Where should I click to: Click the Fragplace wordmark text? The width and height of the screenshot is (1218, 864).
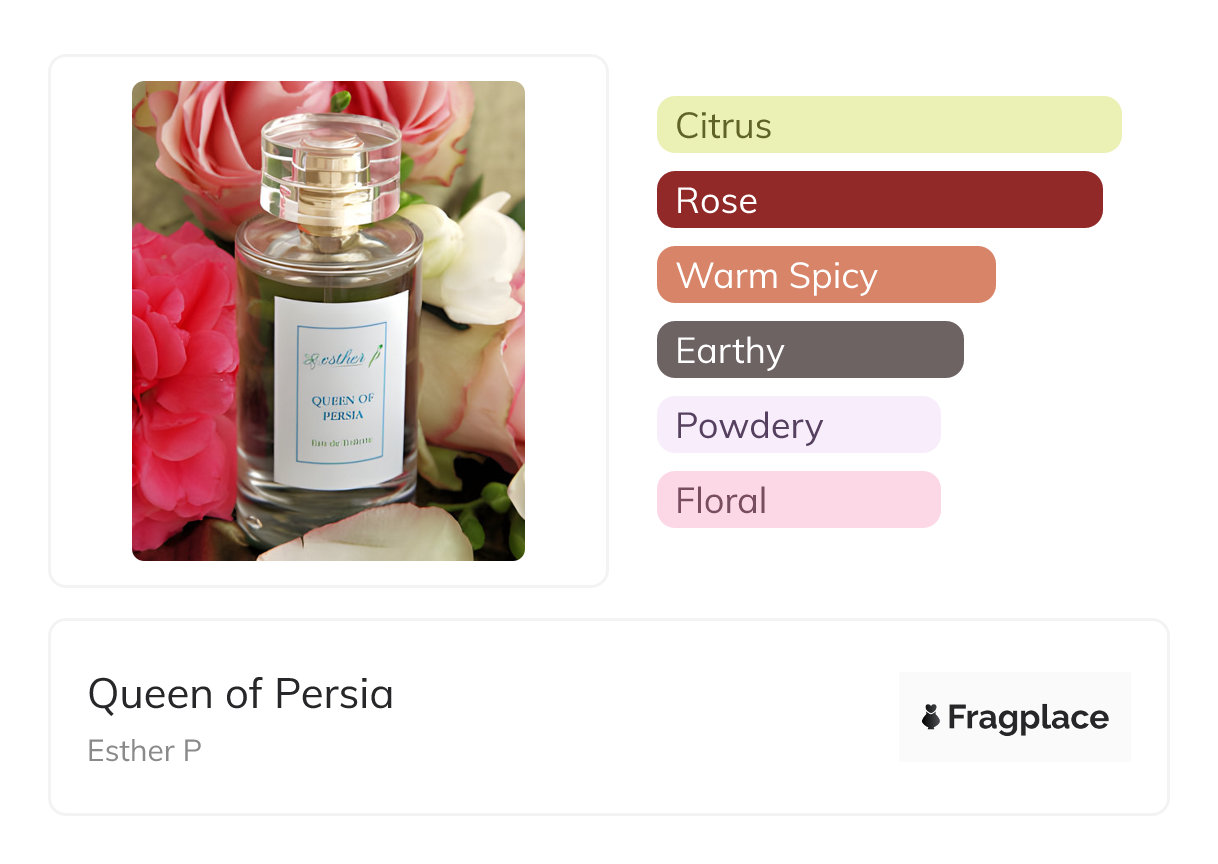(x=1028, y=717)
